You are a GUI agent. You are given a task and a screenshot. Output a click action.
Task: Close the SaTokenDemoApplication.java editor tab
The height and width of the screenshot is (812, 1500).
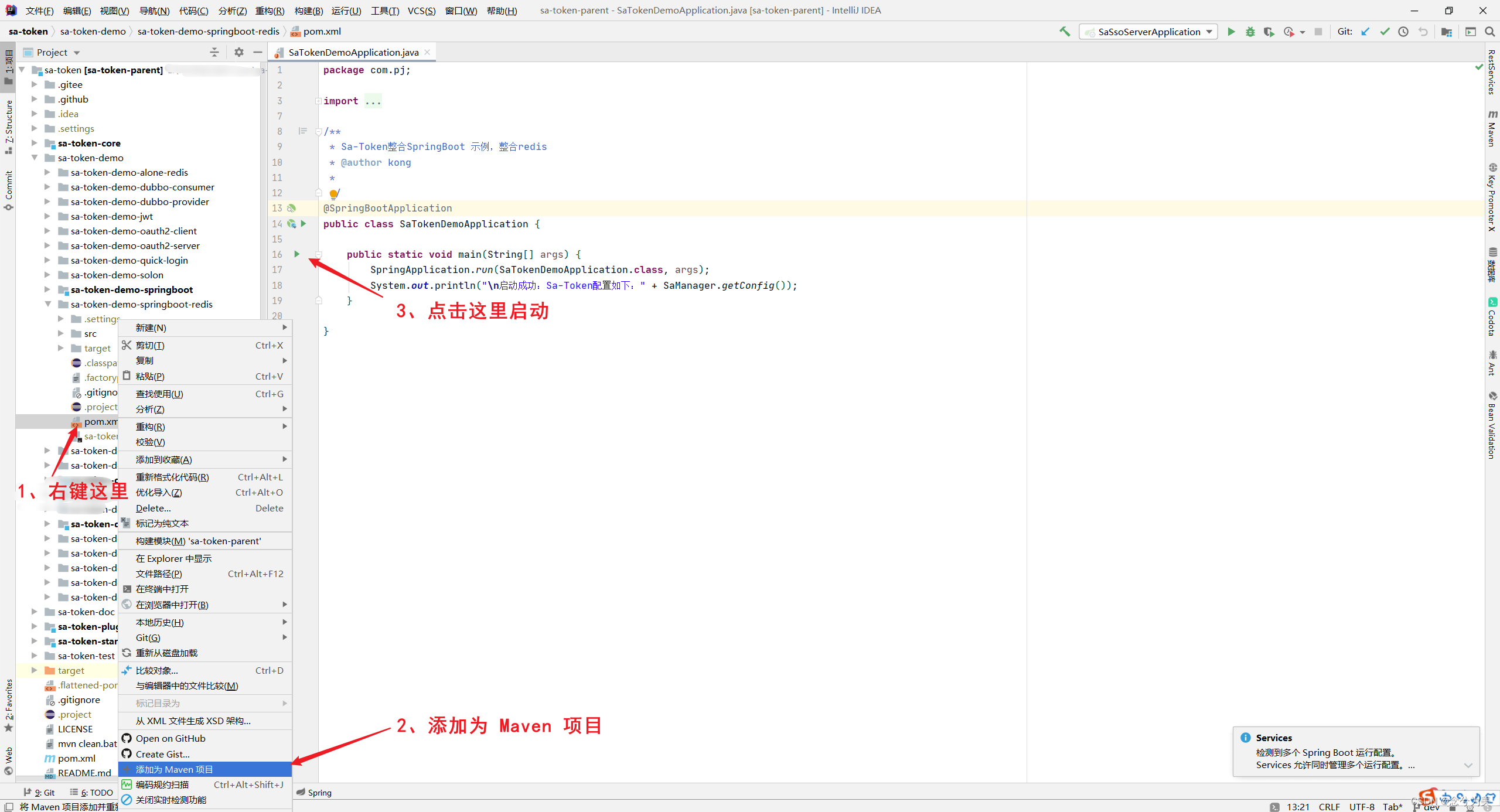tap(428, 52)
